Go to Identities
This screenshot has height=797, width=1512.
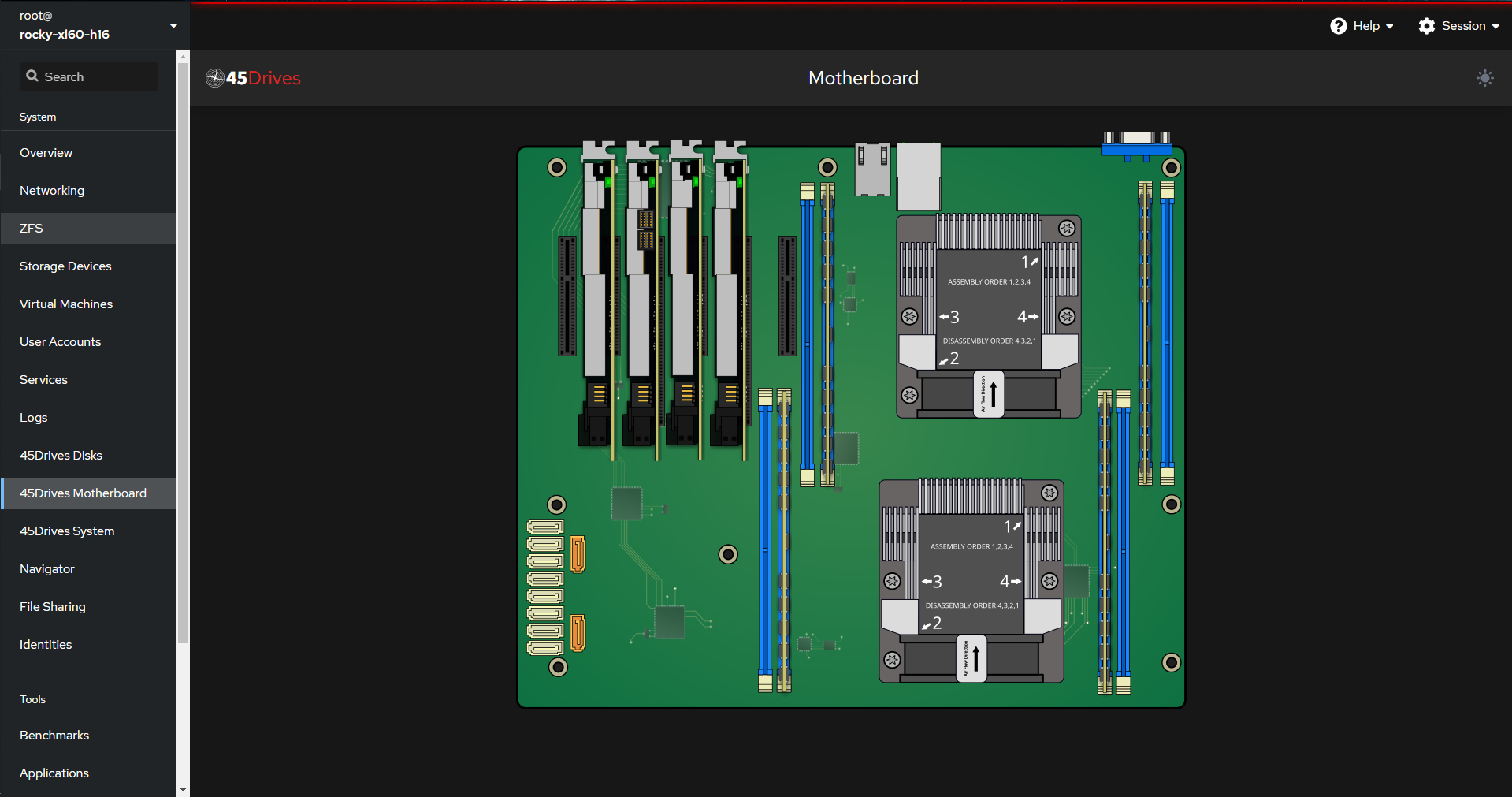(88, 645)
